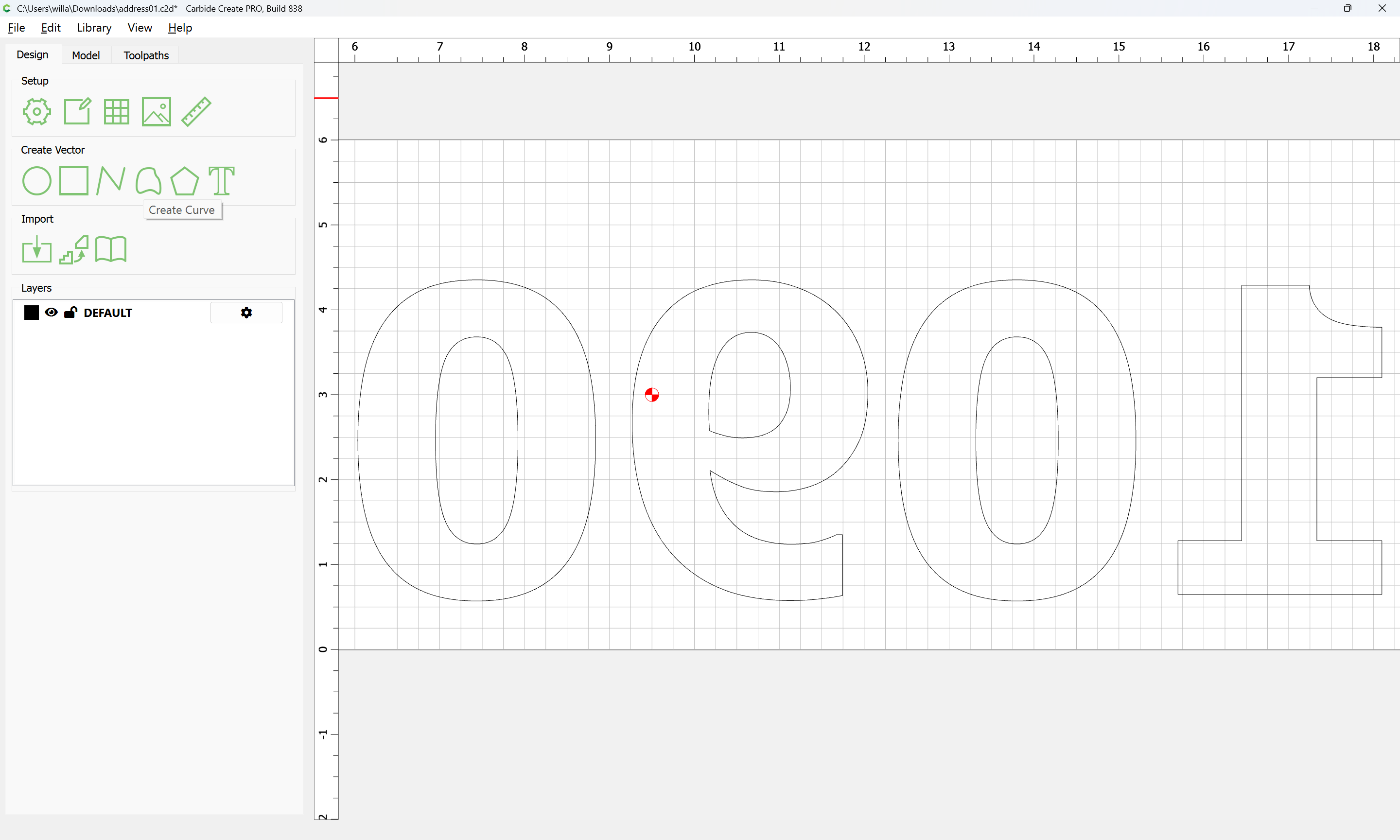Viewport: 1400px width, 840px height.
Task: Select the Create Polygon tool
Action: click(184, 181)
